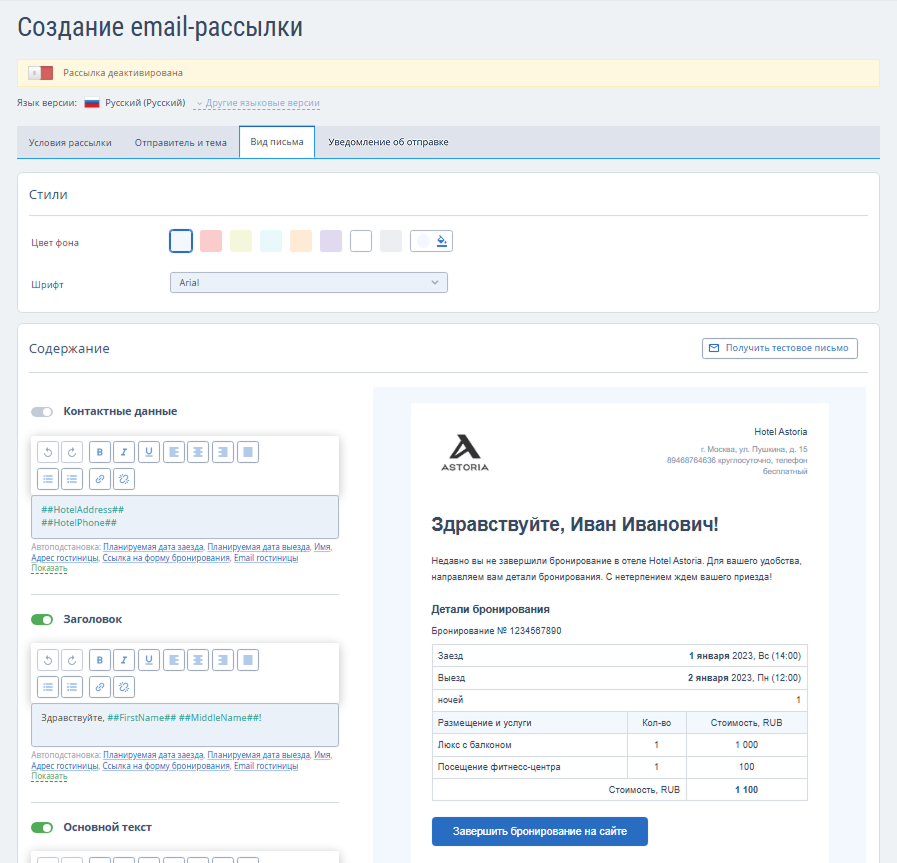Screen dimensions: 897x863
Task: Click unlink icon in Заголовок toolbar
Action: pos(124,687)
